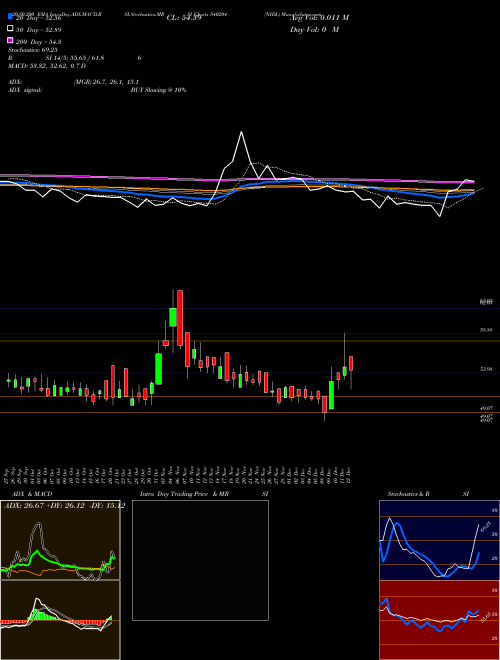
Task: Click the 'Stochastics & R' panel title
Action: pos(409,494)
